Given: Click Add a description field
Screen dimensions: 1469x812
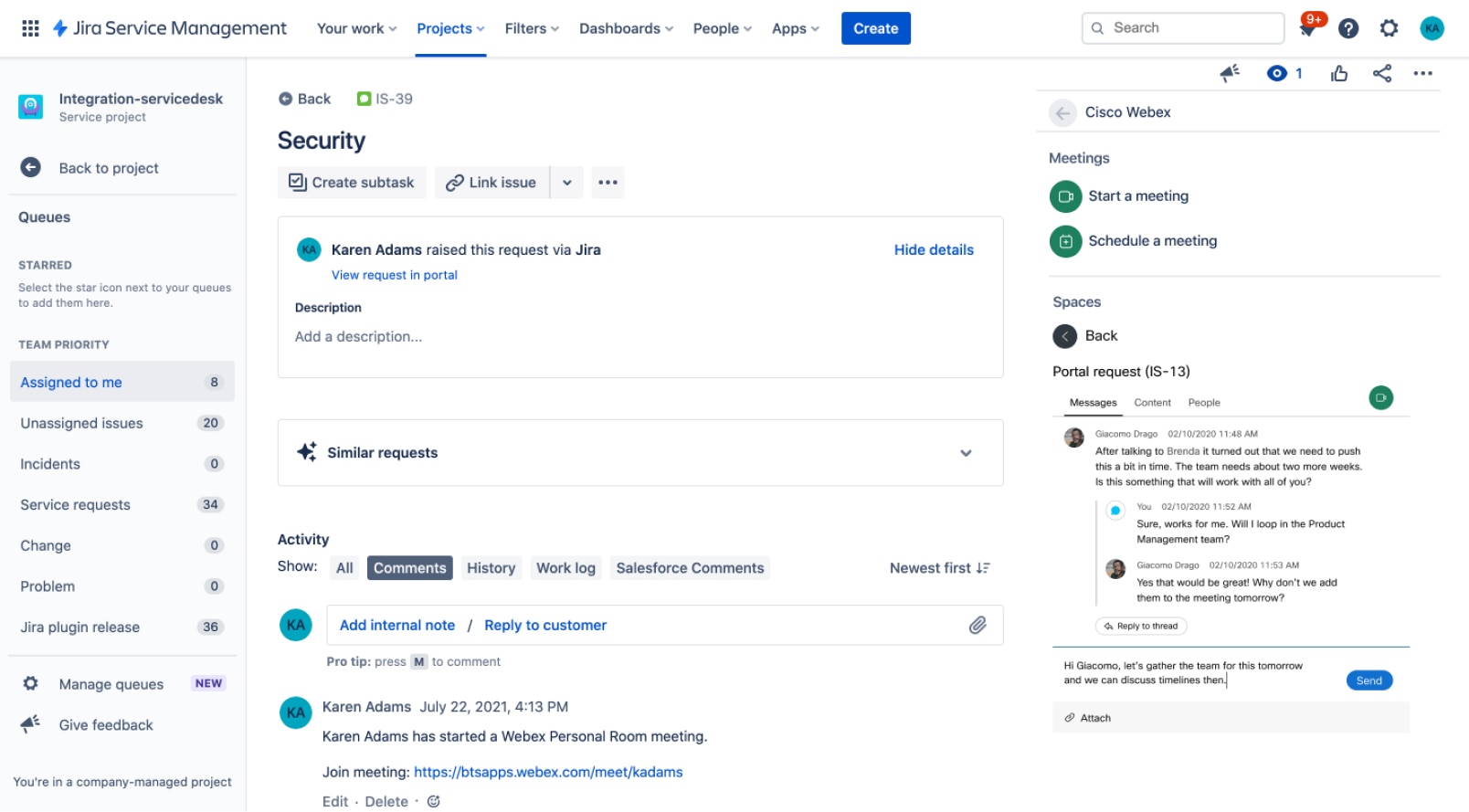Looking at the screenshot, I should [359, 337].
